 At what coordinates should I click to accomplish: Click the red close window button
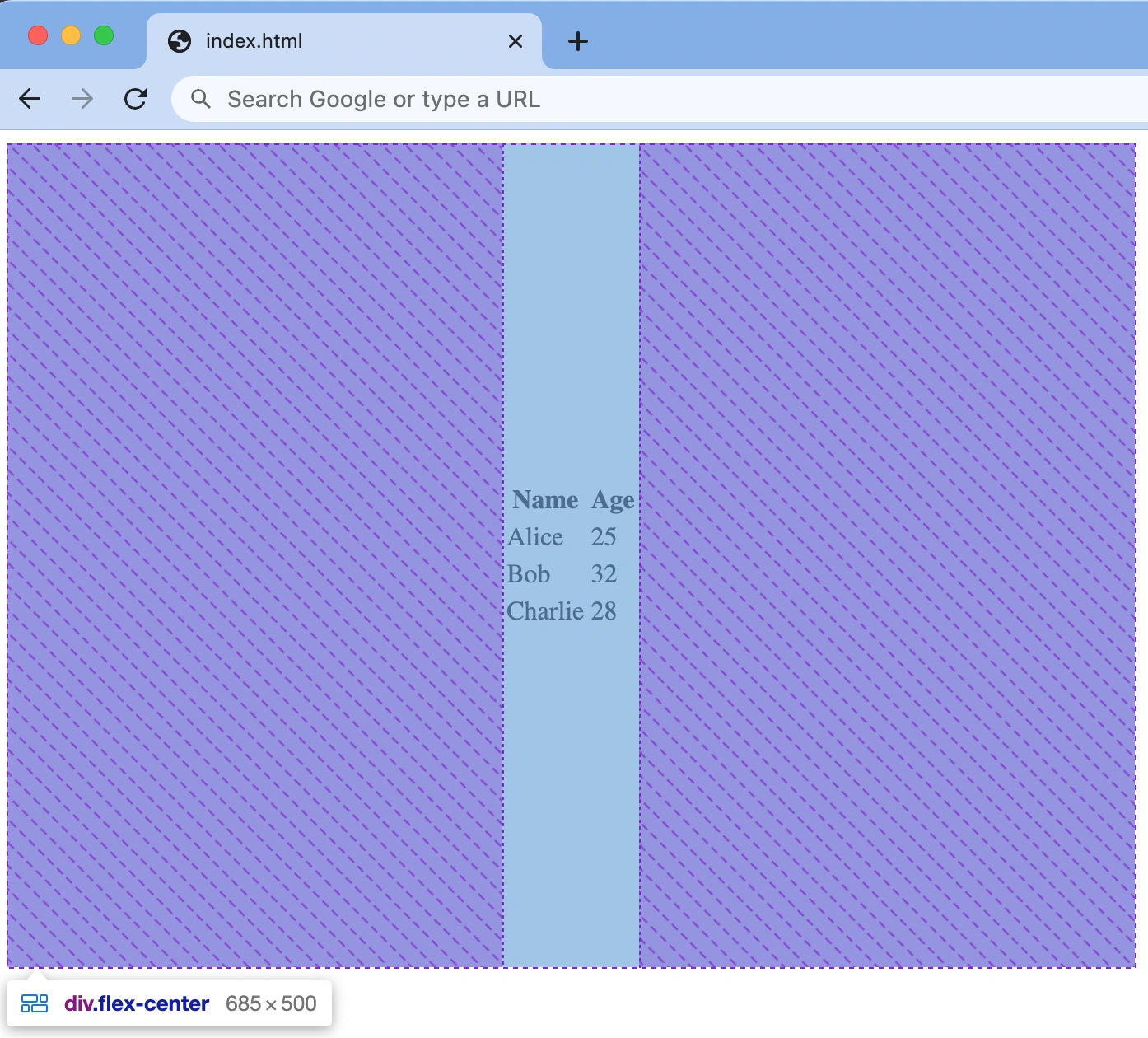38,35
